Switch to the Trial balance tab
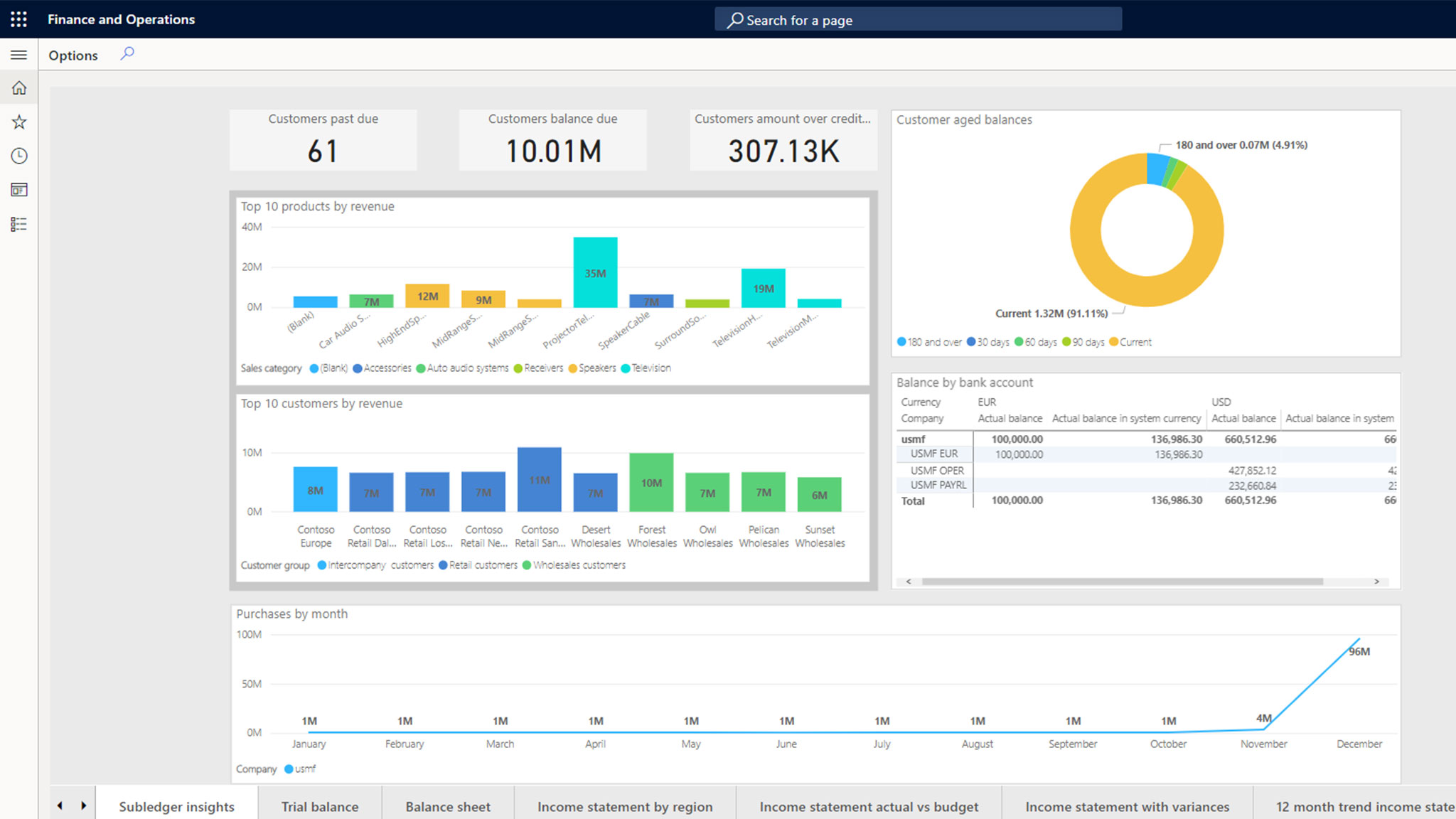The image size is (1456, 819). pyautogui.click(x=319, y=806)
